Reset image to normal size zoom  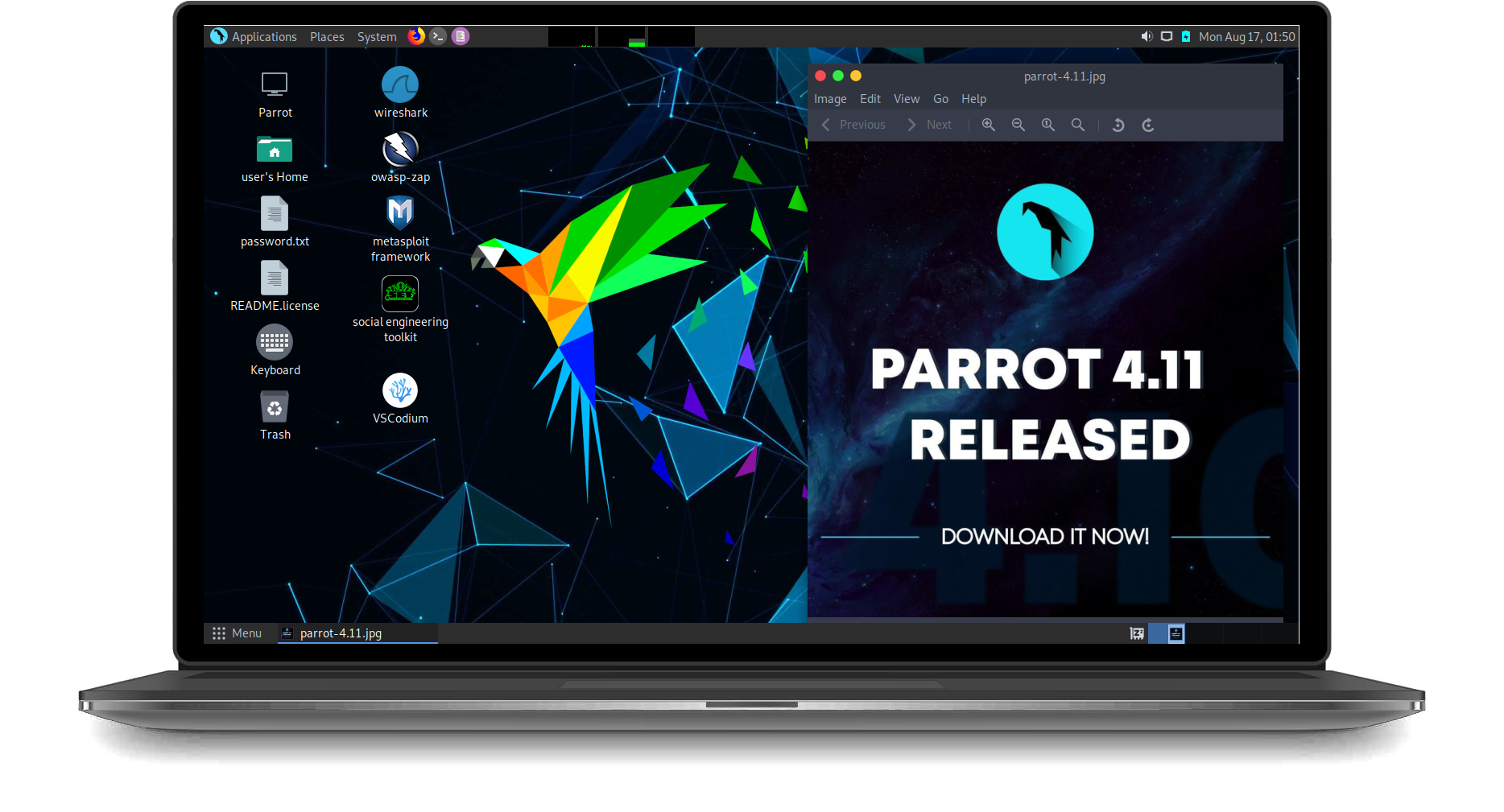pyautogui.click(x=1047, y=125)
